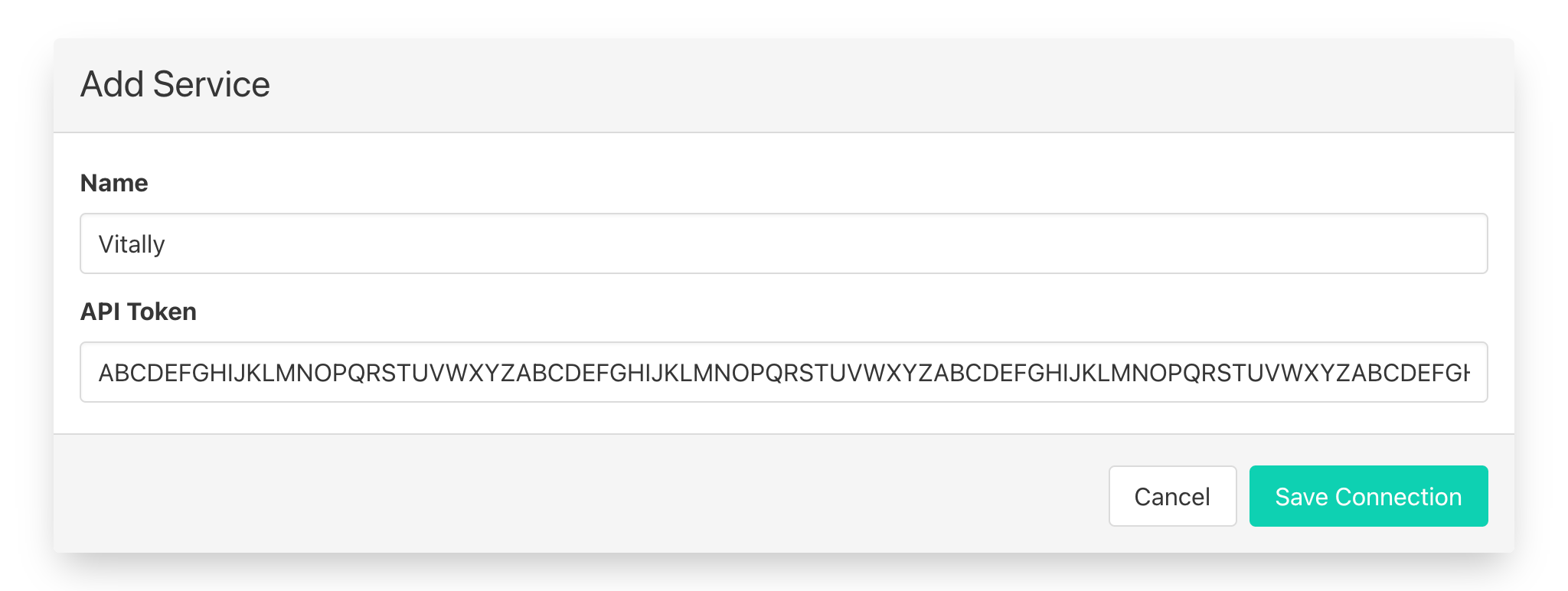Click the bold Name heading text
Image resolution: width=1568 pixels, height=591 pixels.
114,183
